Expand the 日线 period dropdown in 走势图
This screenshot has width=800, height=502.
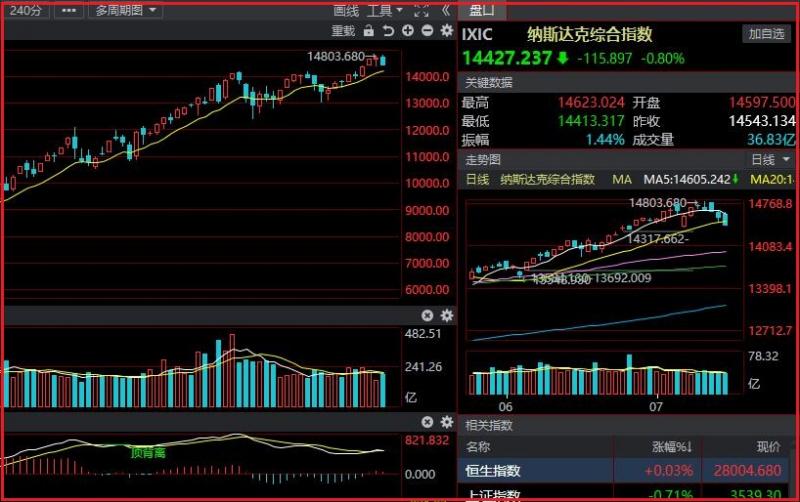(x=771, y=160)
